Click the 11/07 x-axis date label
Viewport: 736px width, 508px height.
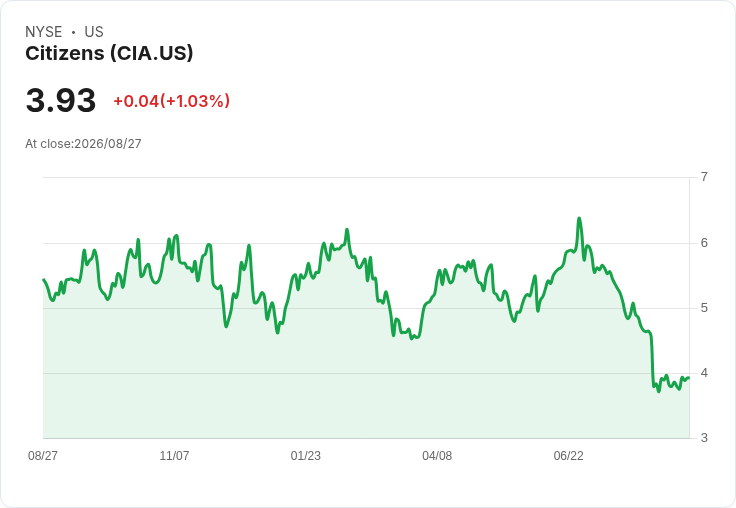[x=174, y=455]
